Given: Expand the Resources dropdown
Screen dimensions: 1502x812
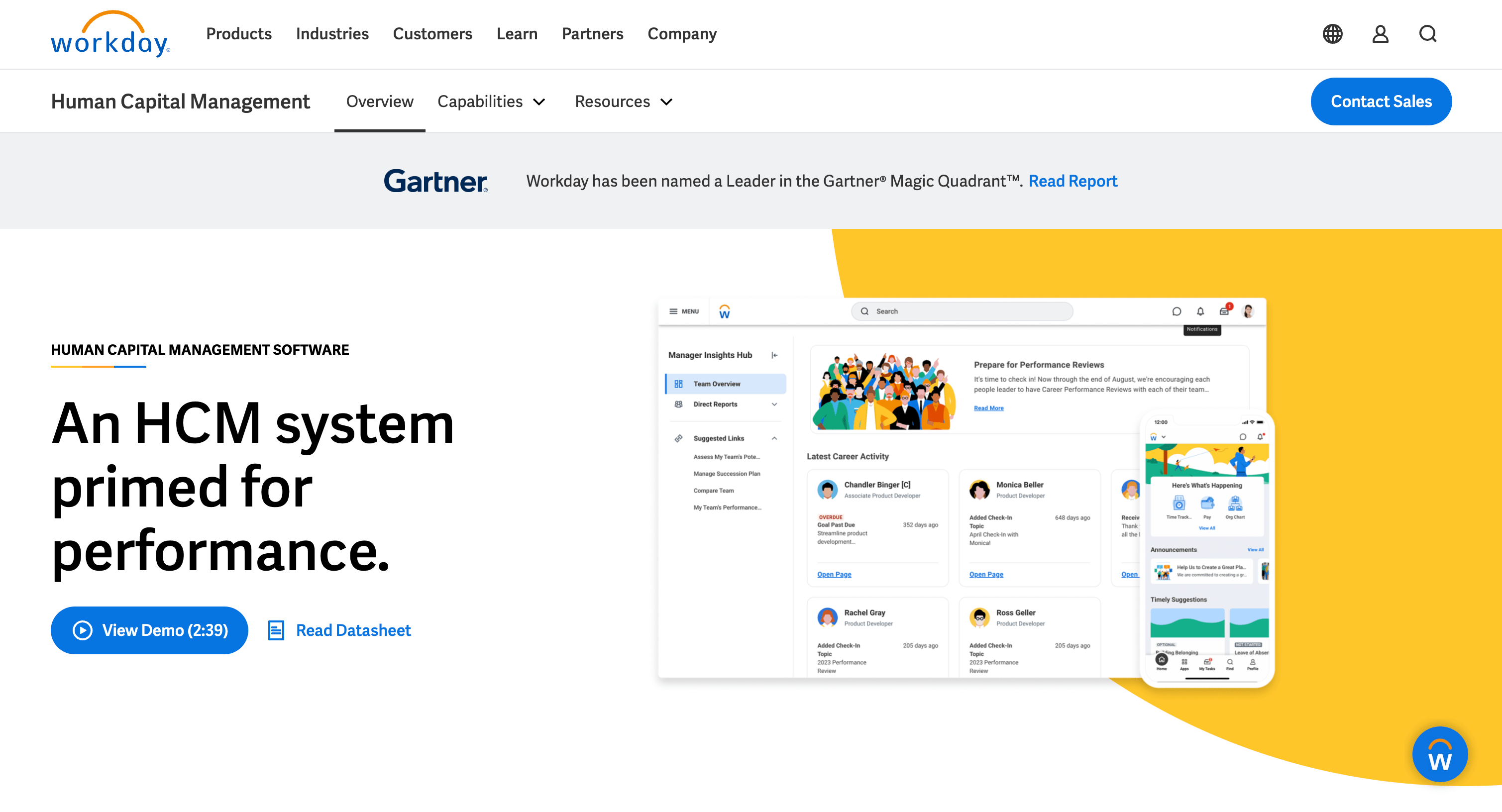Looking at the screenshot, I should (x=623, y=101).
